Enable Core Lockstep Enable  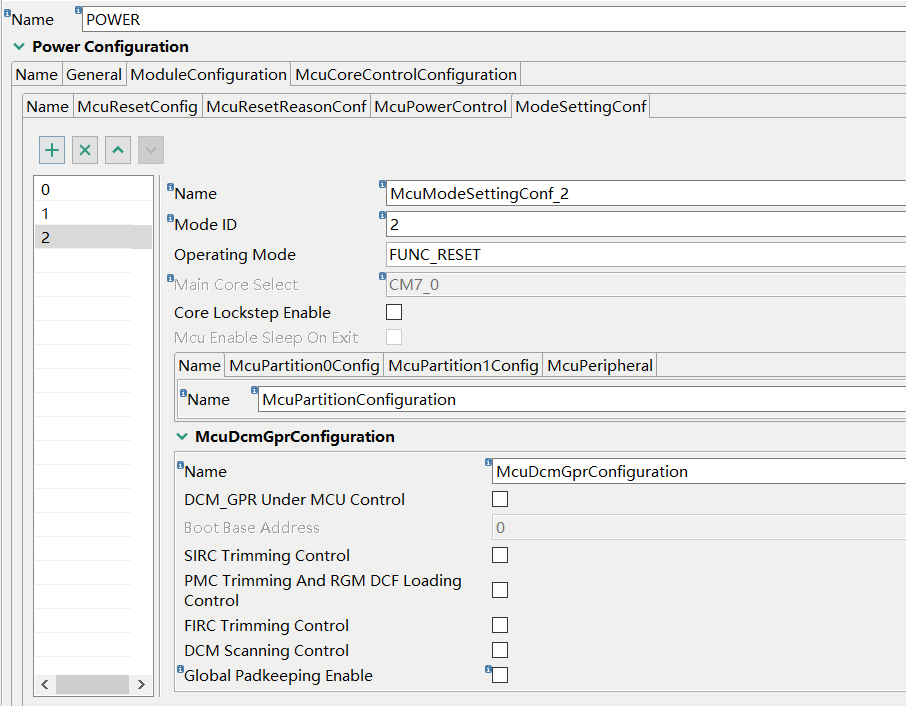click(x=393, y=312)
